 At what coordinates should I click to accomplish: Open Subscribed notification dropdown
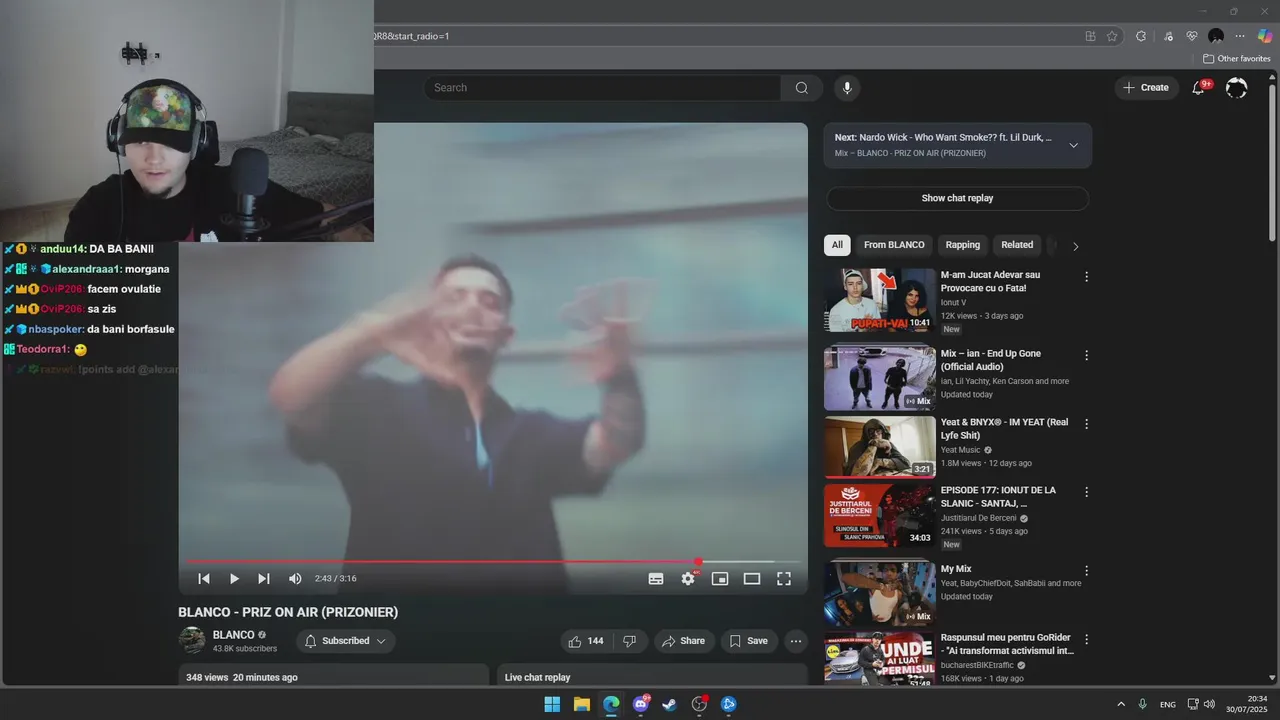(x=345, y=641)
